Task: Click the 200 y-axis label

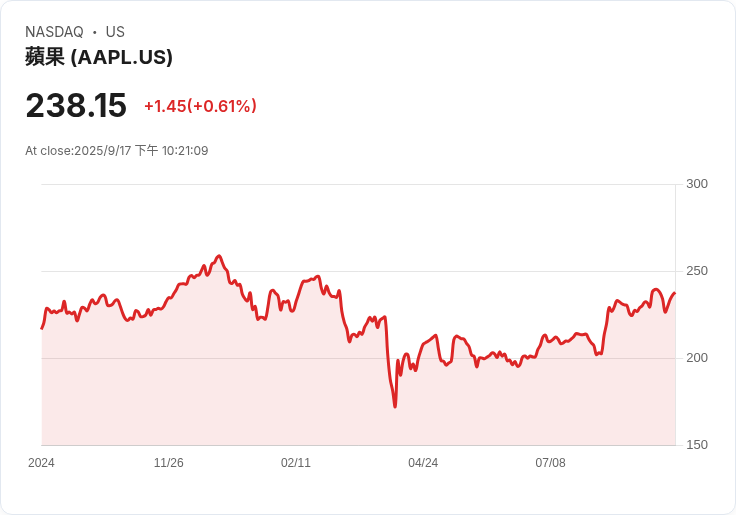Action: click(x=697, y=358)
